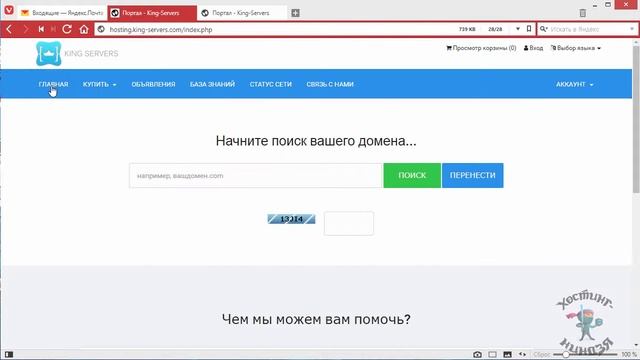Click the rewind history button

pos(41,29)
